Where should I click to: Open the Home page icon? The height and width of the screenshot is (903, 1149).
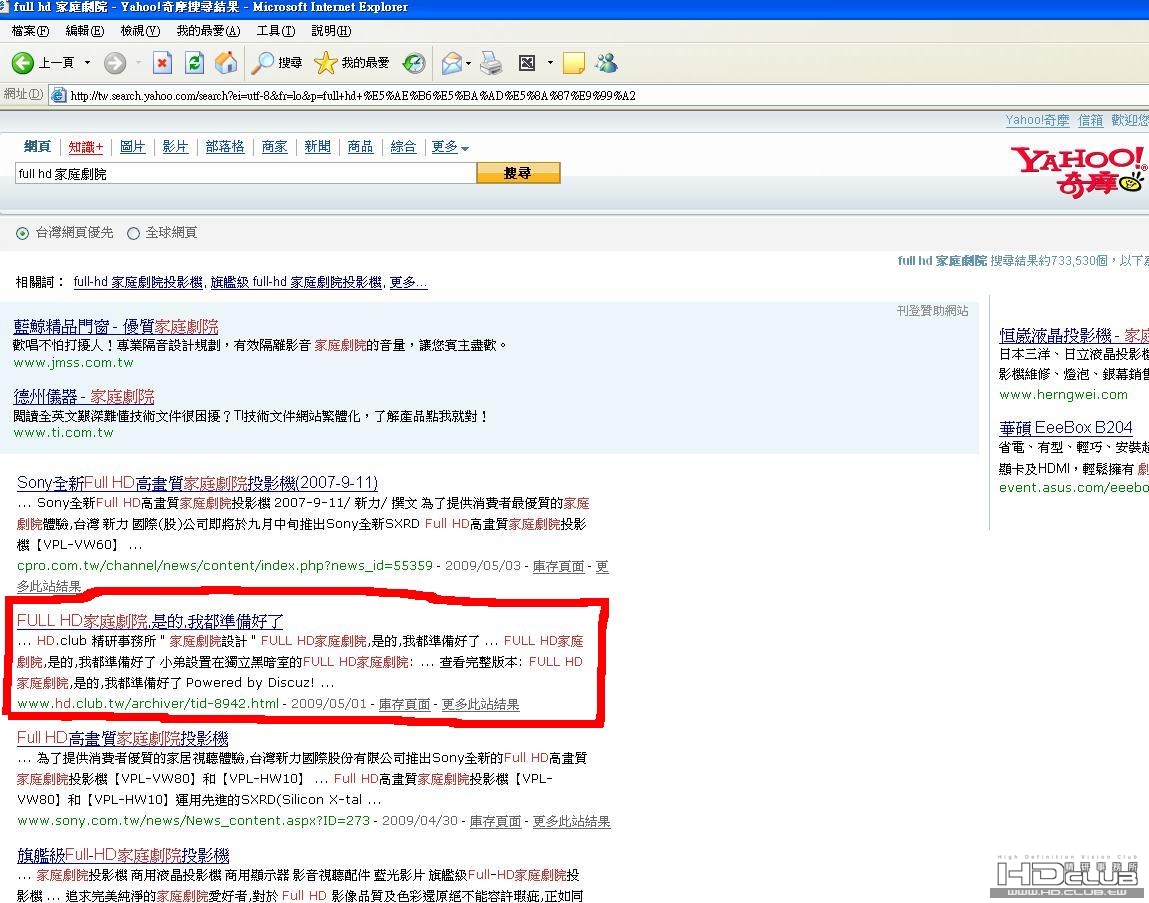pyautogui.click(x=226, y=63)
